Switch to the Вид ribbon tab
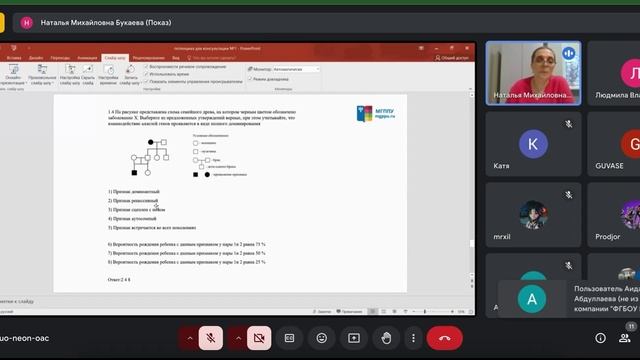 pos(176,58)
